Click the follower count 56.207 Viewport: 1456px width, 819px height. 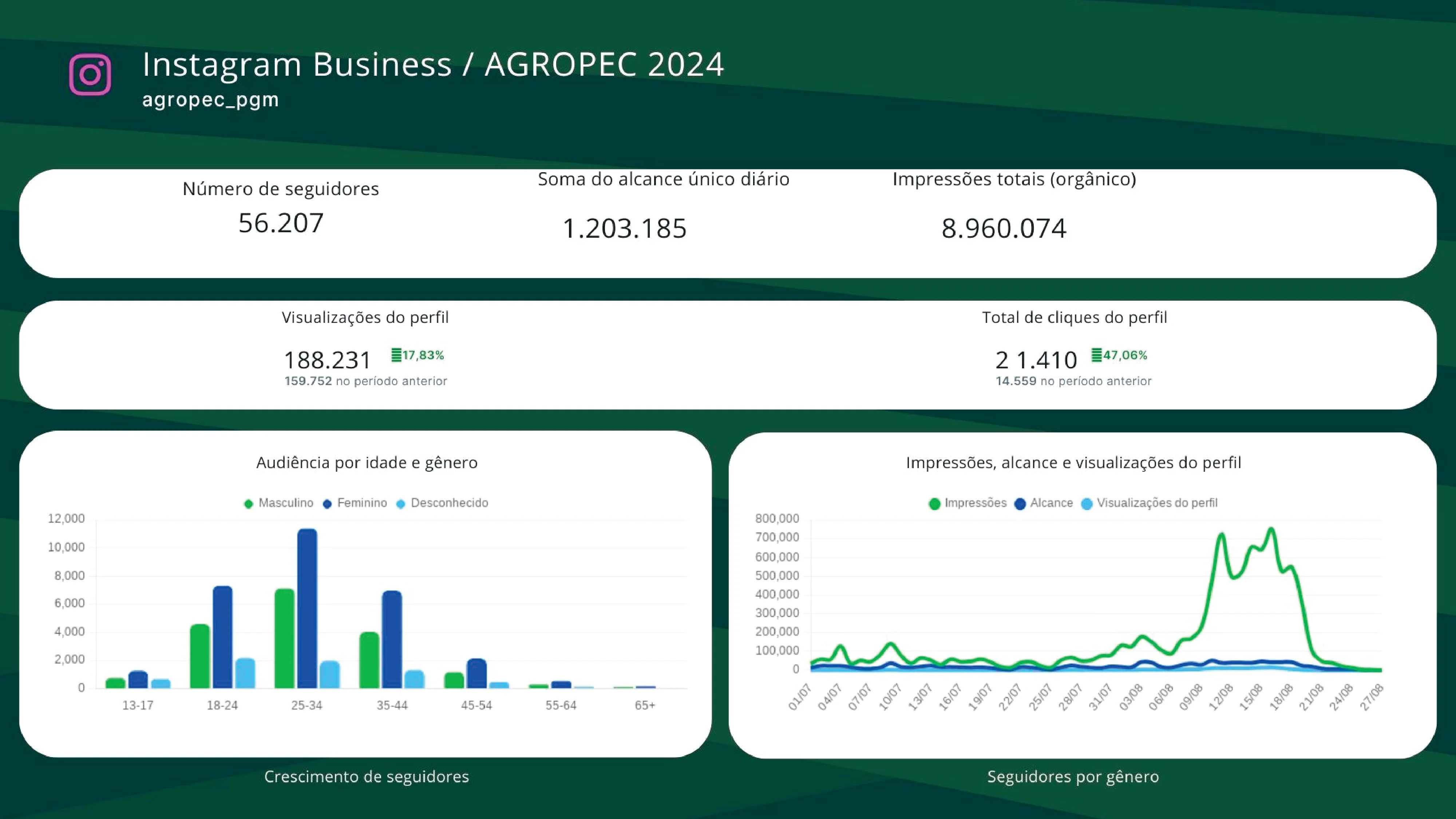tap(281, 223)
